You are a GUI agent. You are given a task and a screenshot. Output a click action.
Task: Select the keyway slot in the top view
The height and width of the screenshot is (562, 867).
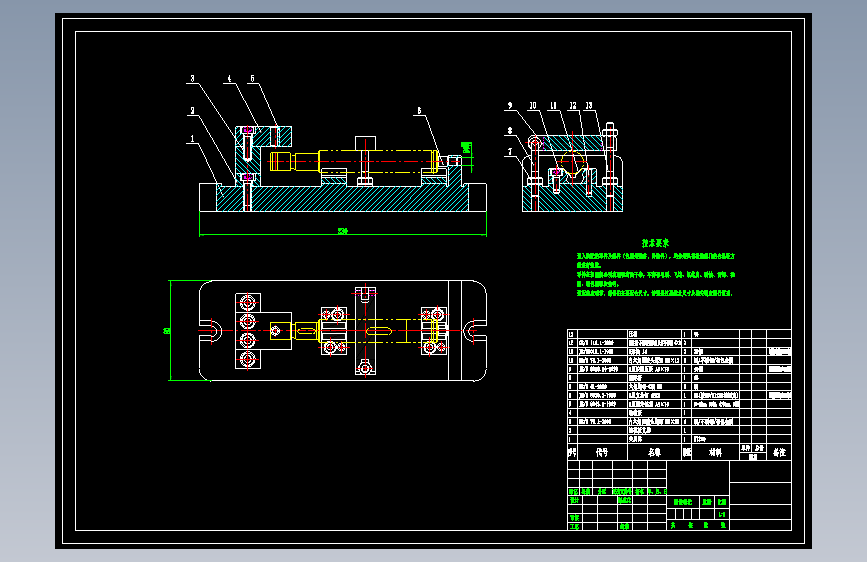pyautogui.click(x=379, y=331)
